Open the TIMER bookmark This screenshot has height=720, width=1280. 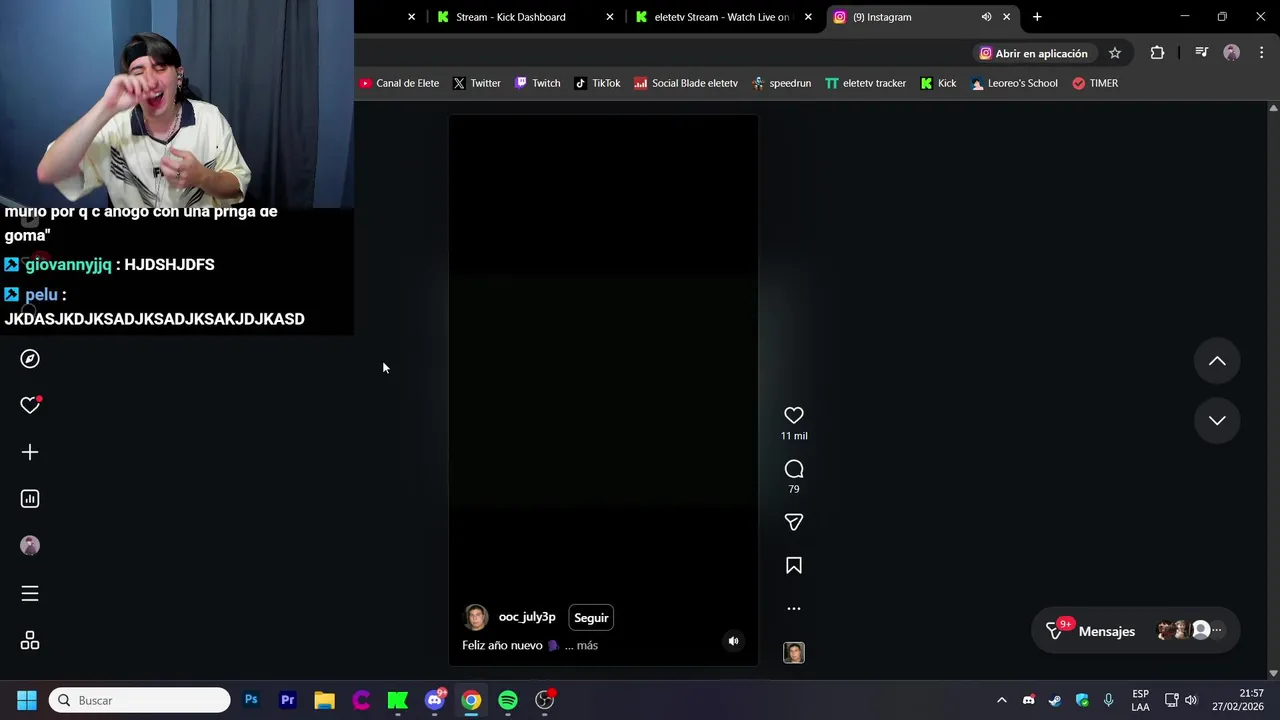[1095, 83]
